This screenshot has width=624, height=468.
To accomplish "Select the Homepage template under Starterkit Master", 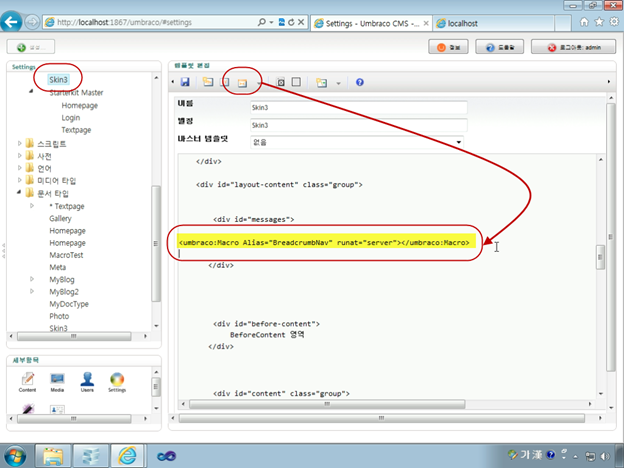I will pyautogui.click(x=80, y=105).
